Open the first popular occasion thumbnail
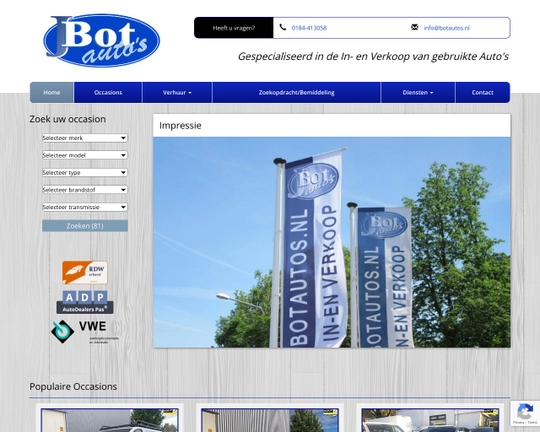Image resolution: width=540 pixels, height=432 pixels. pyautogui.click(x=110, y=420)
